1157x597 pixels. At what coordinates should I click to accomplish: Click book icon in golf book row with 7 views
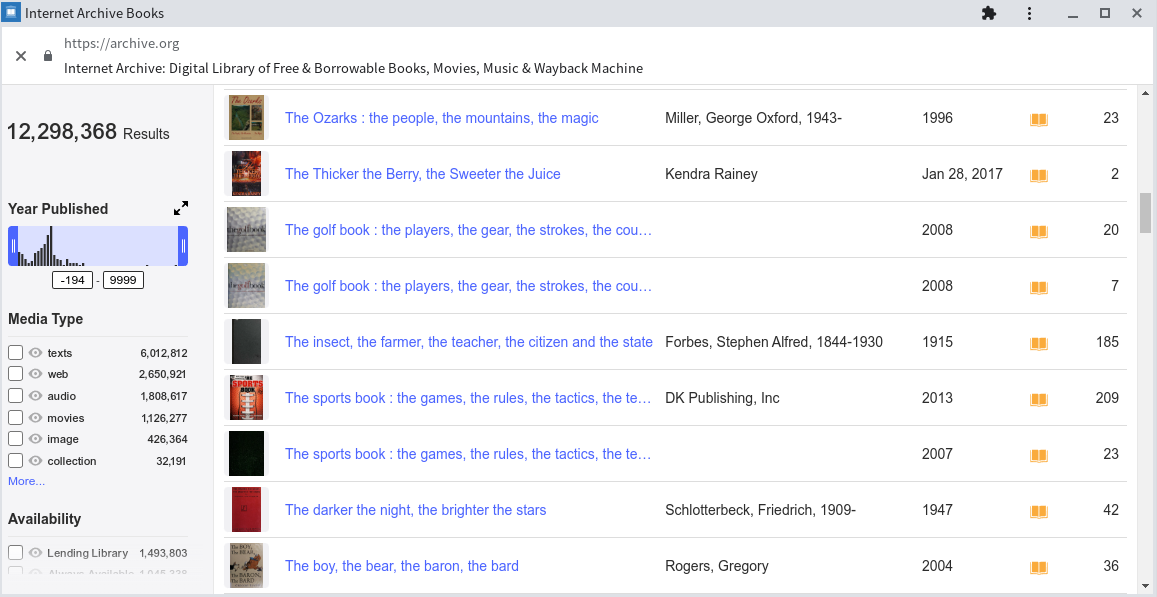[x=1039, y=287]
